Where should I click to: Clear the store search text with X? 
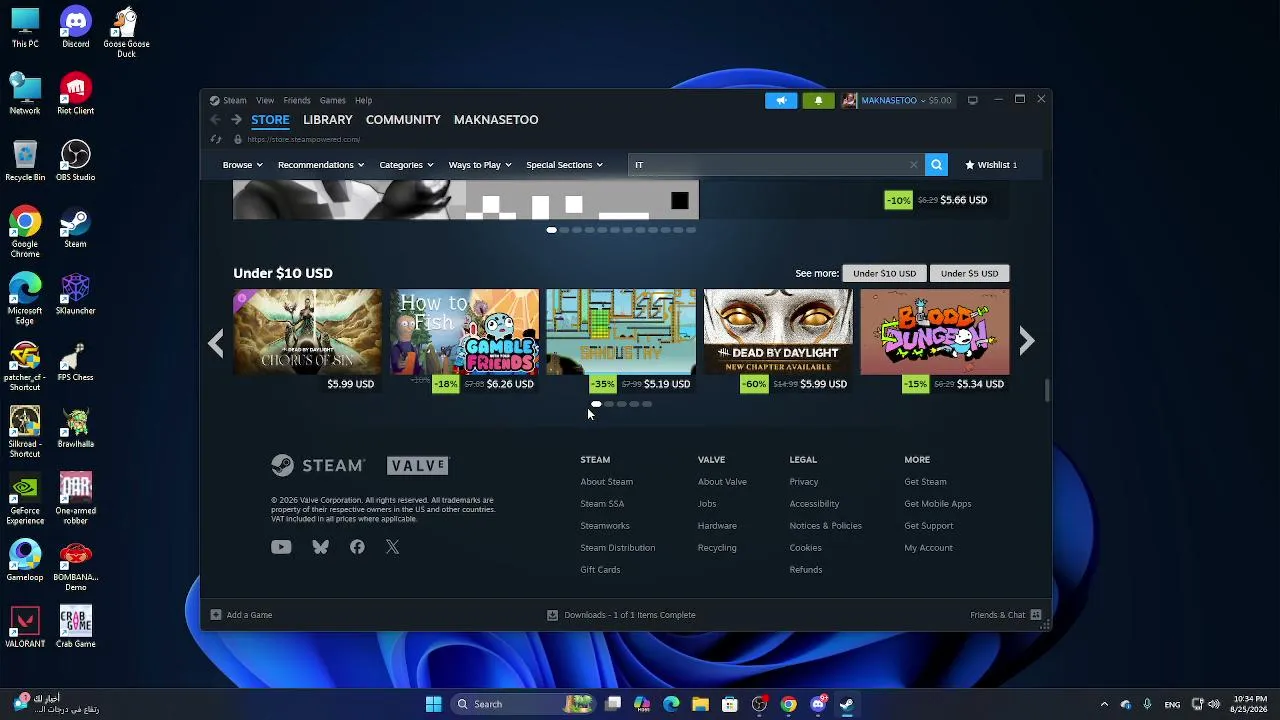click(913, 165)
